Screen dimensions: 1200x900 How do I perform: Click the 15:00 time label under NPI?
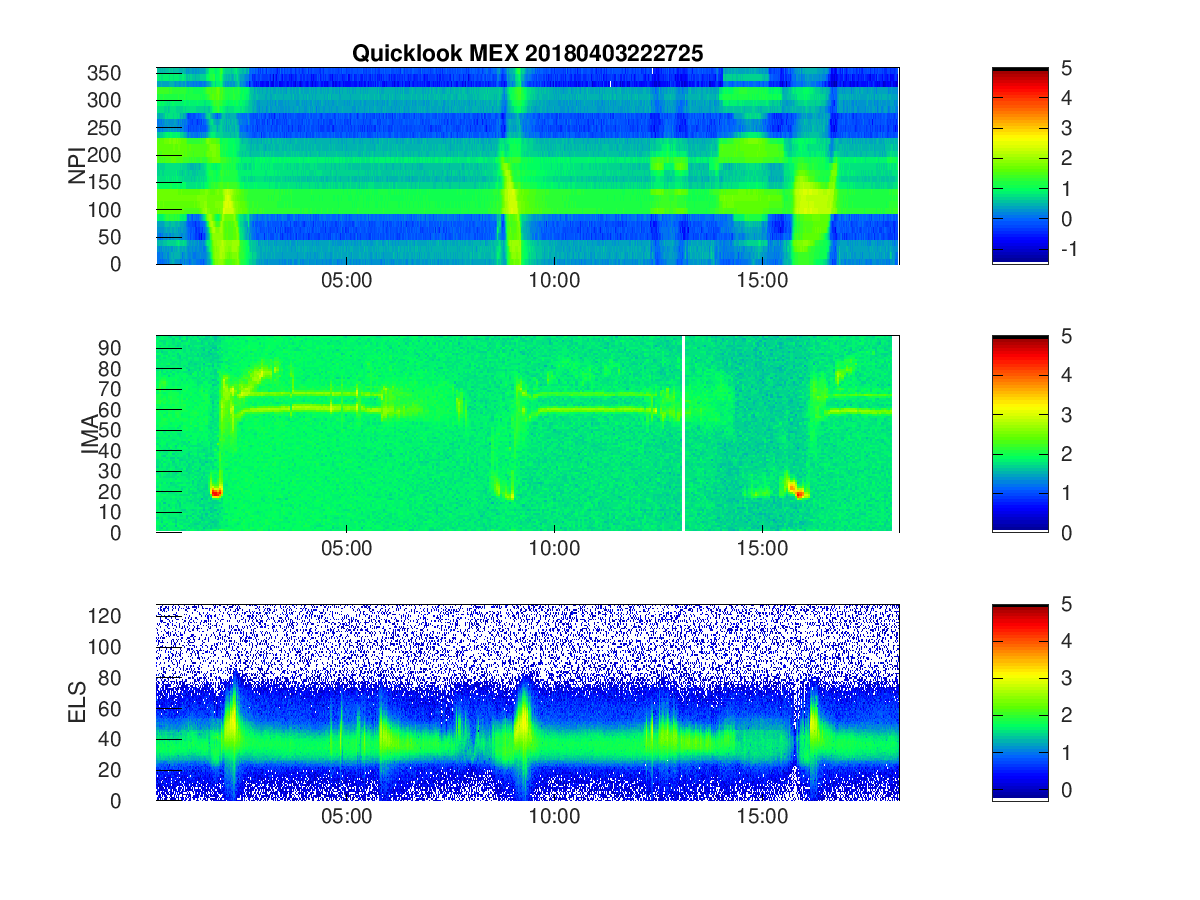(762, 281)
